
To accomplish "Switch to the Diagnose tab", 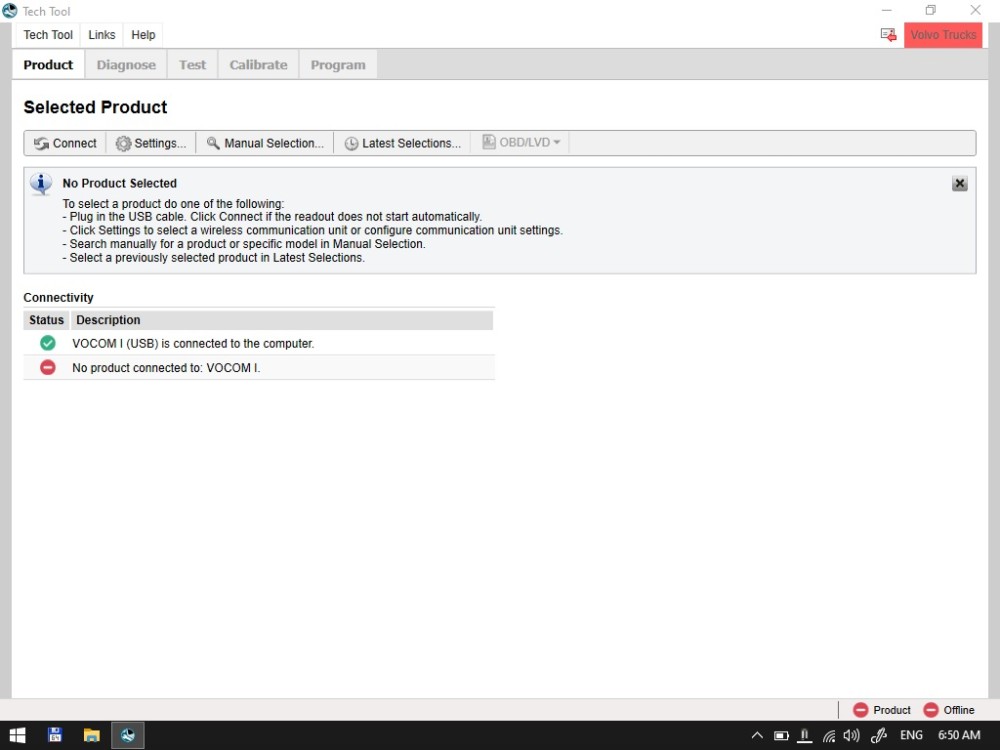I will click(x=126, y=65).
